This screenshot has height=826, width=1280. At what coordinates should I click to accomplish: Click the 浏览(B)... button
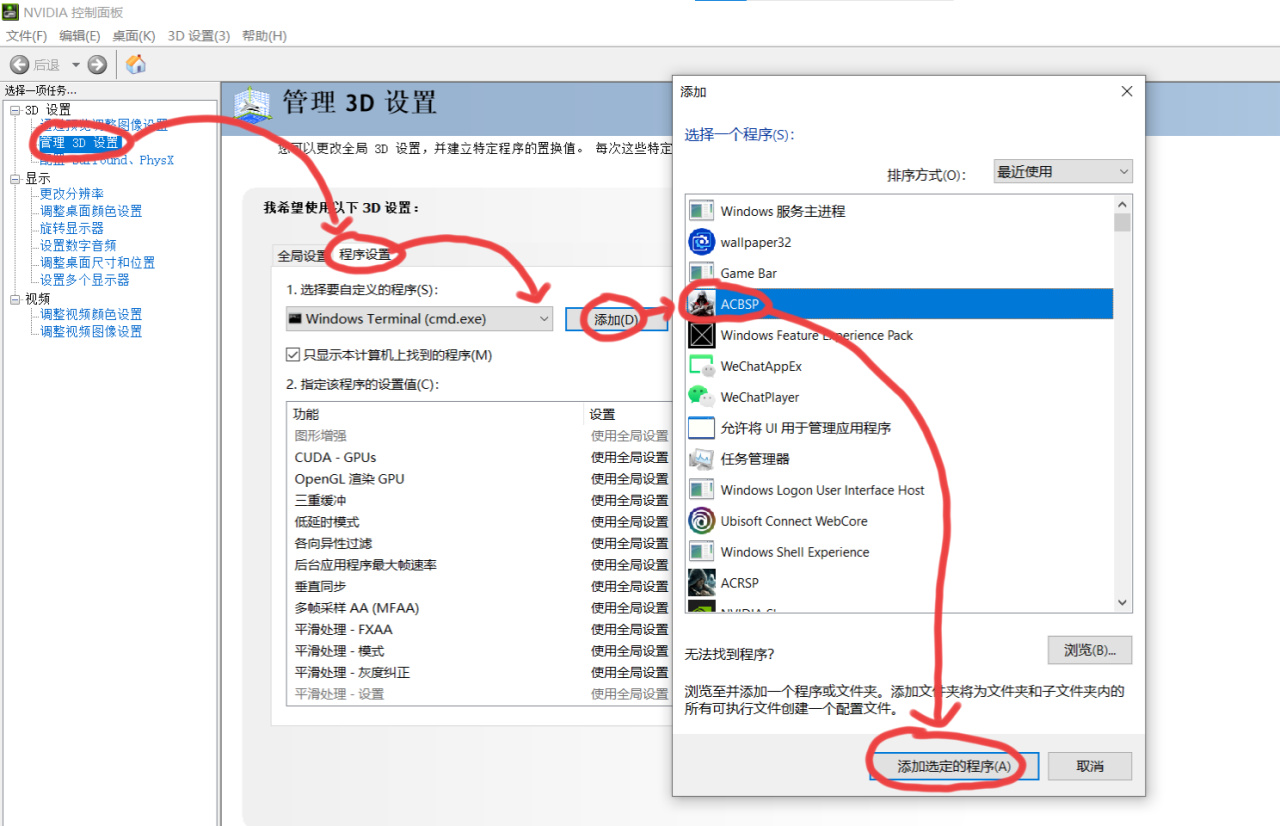click(1090, 650)
